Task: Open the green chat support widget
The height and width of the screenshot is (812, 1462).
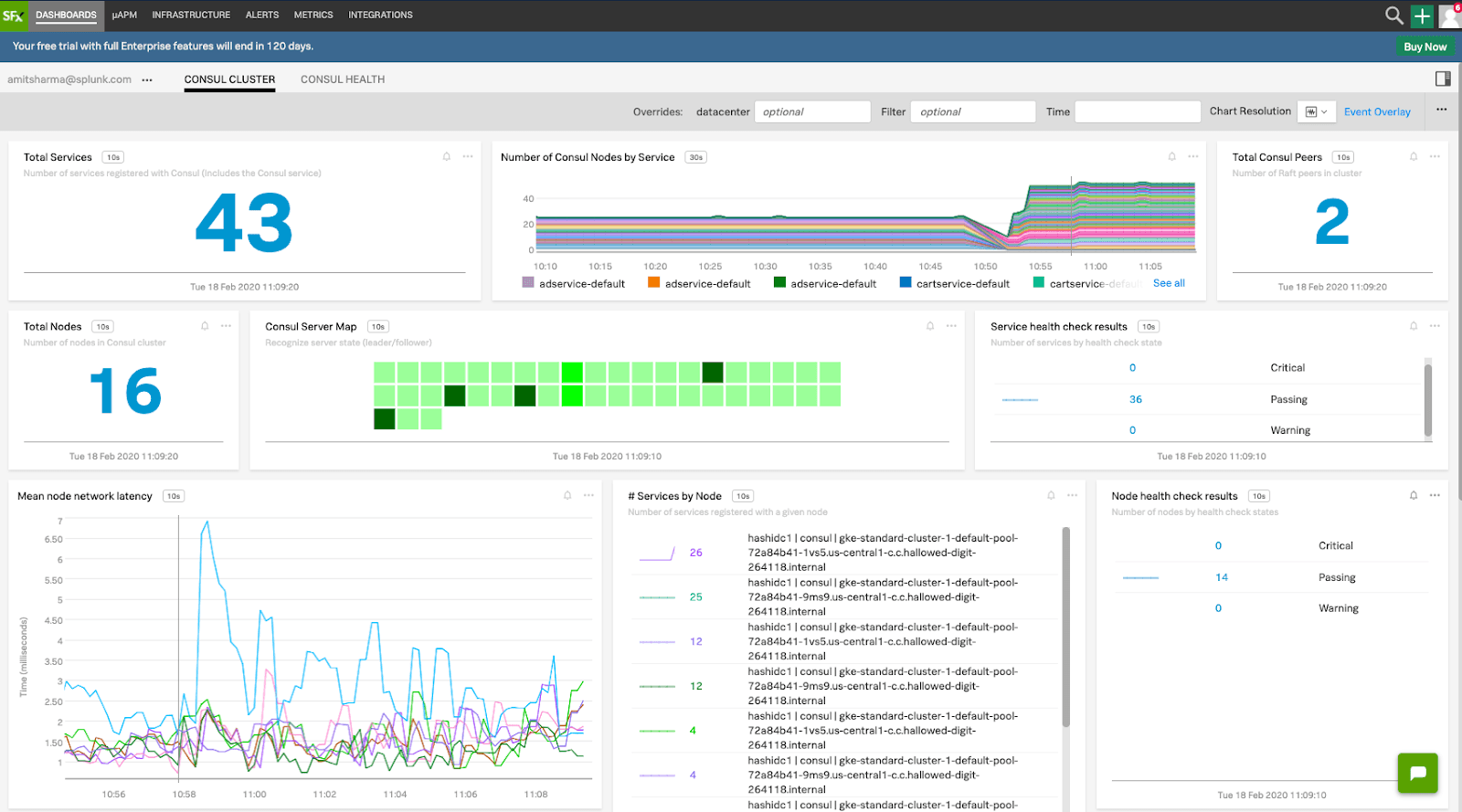Action: (1417, 773)
